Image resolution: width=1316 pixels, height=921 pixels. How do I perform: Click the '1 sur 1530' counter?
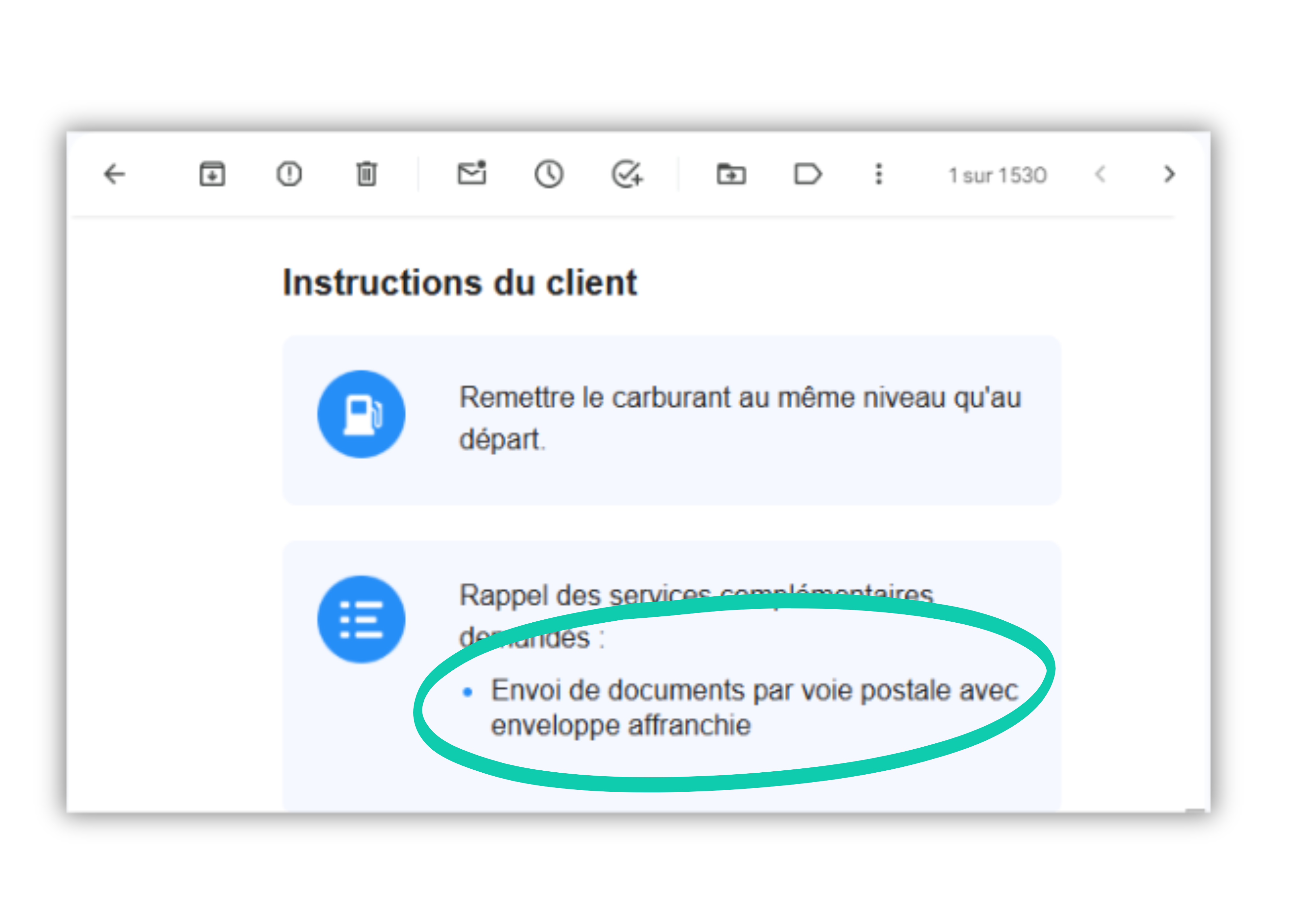(997, 175)
